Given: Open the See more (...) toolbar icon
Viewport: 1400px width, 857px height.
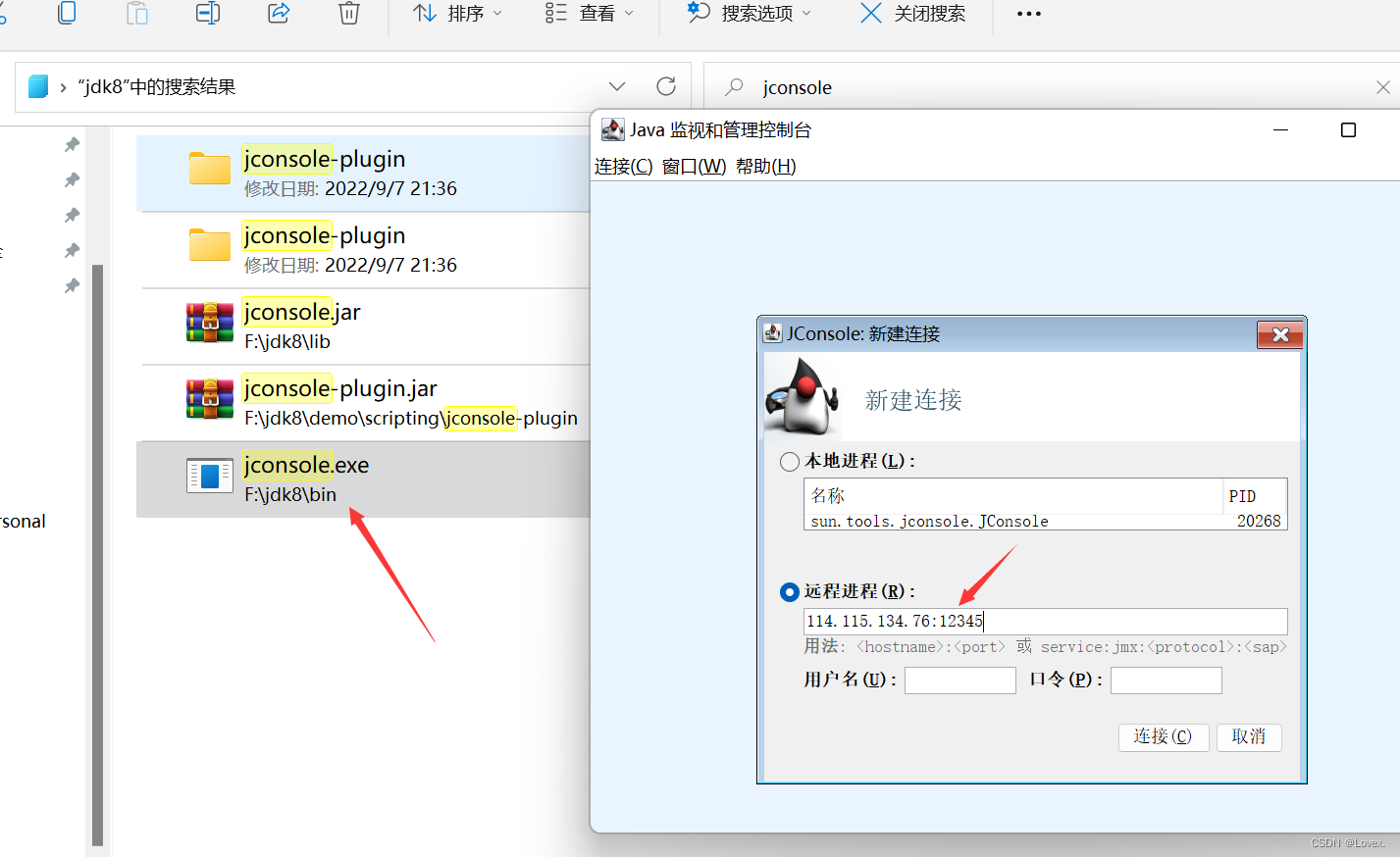Looking at the screenshot, I should coord(1028,14).
